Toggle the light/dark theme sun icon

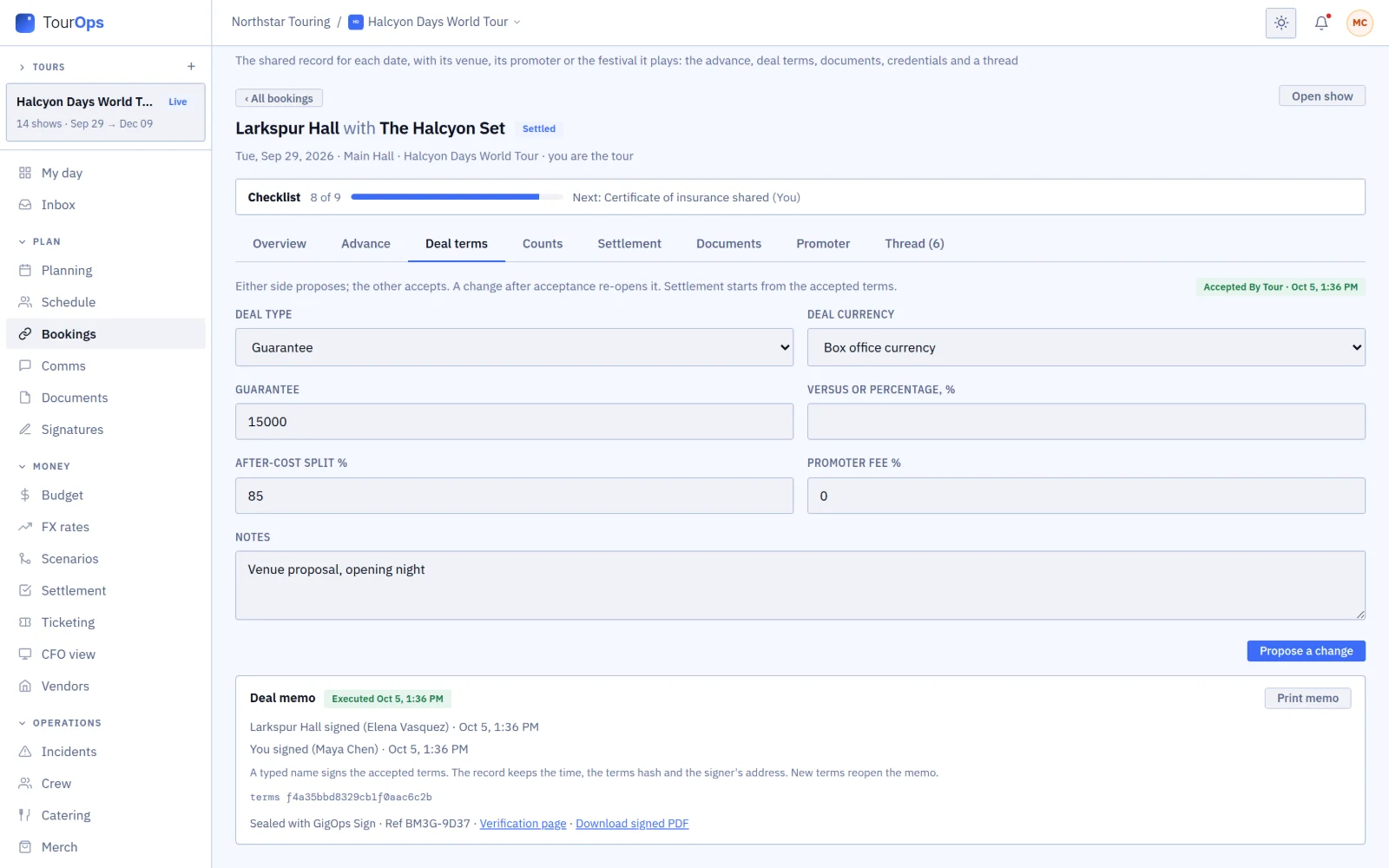pyautogui.click(x=1280, y=23)
